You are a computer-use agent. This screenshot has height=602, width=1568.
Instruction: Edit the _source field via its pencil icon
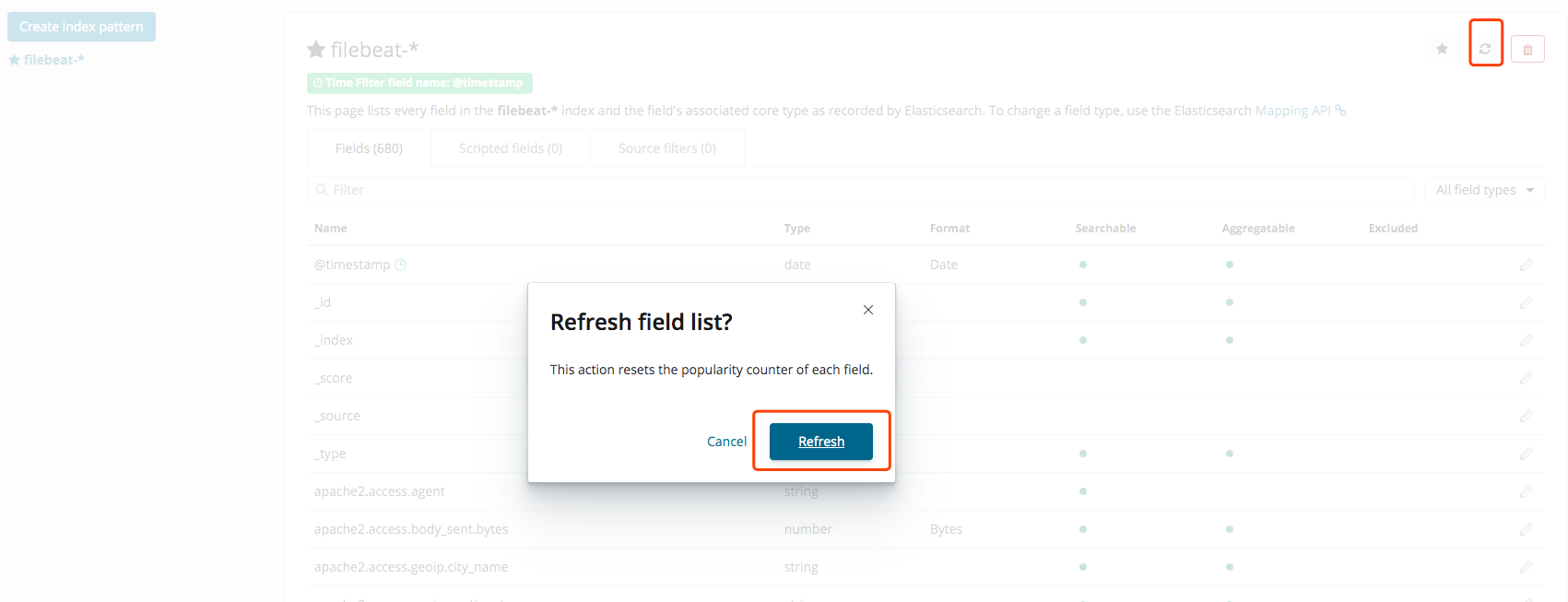[x=1526, y=416]
